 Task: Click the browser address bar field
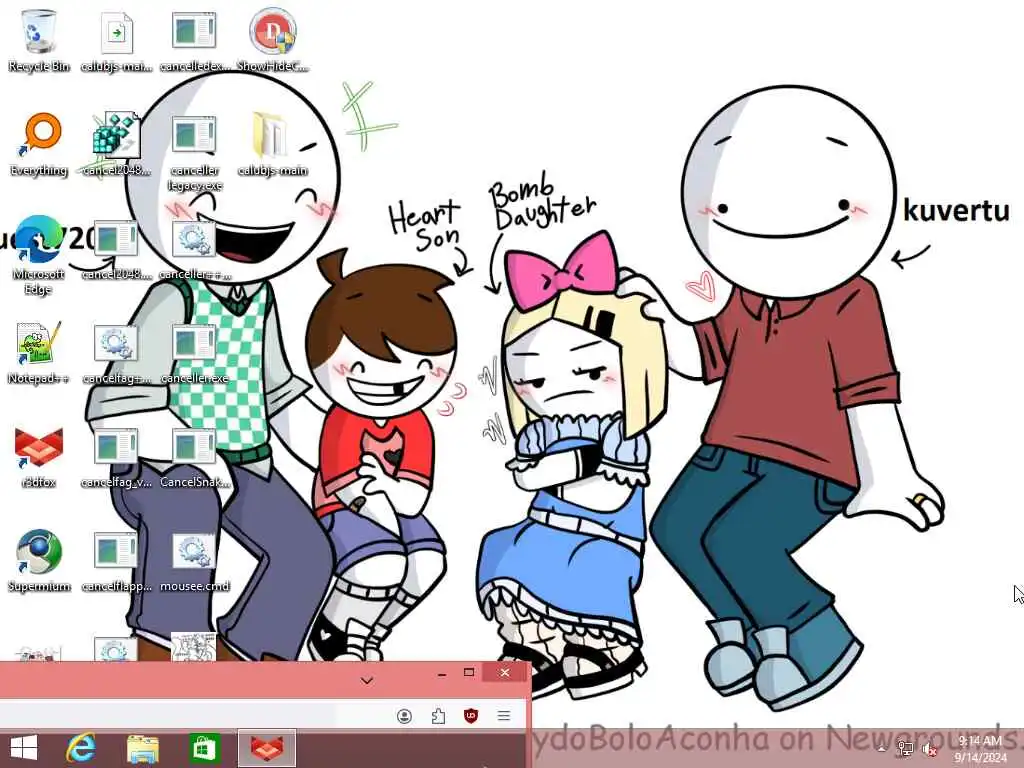click(167, 716)
